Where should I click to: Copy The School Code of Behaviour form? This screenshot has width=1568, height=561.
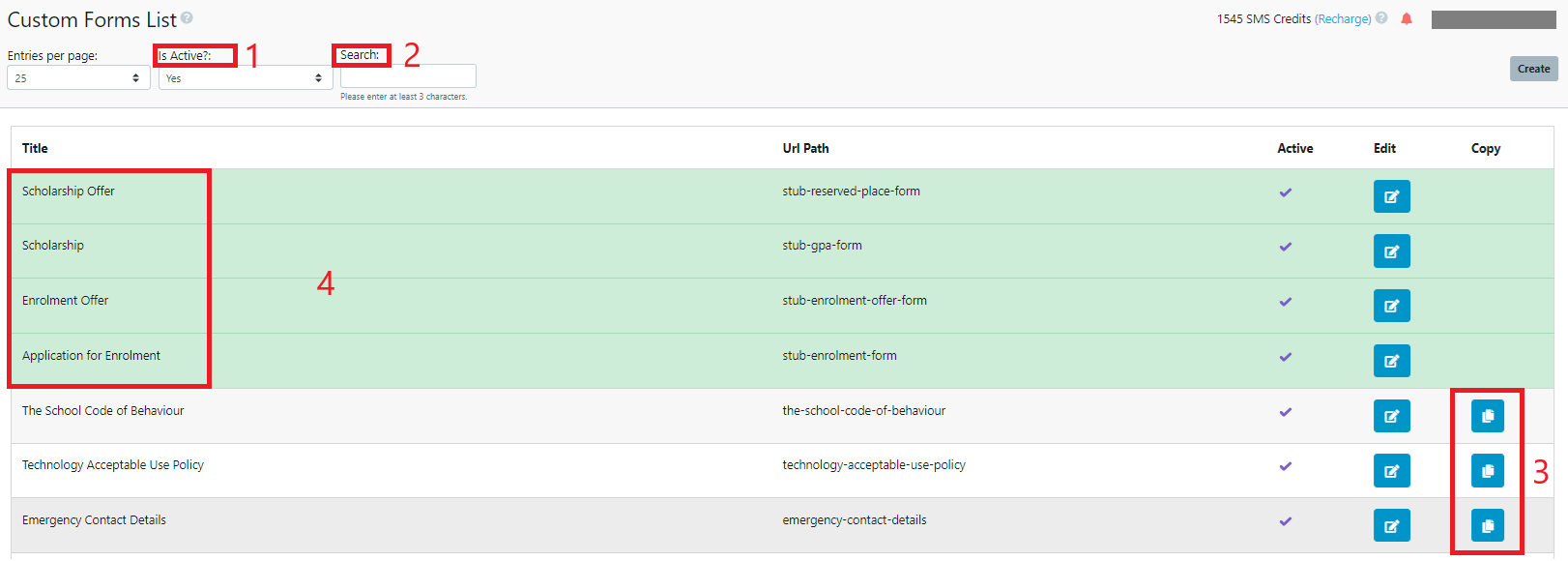point(1487,416)
